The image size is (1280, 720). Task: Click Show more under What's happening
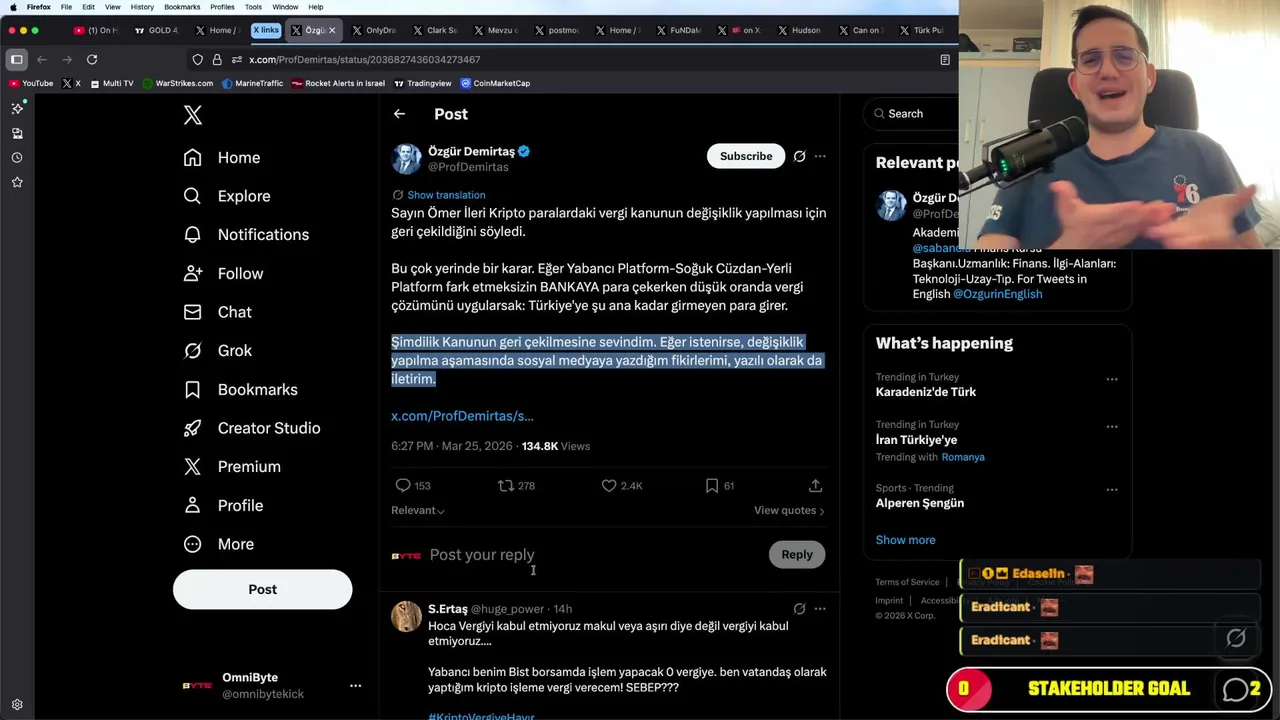(906, 540)
